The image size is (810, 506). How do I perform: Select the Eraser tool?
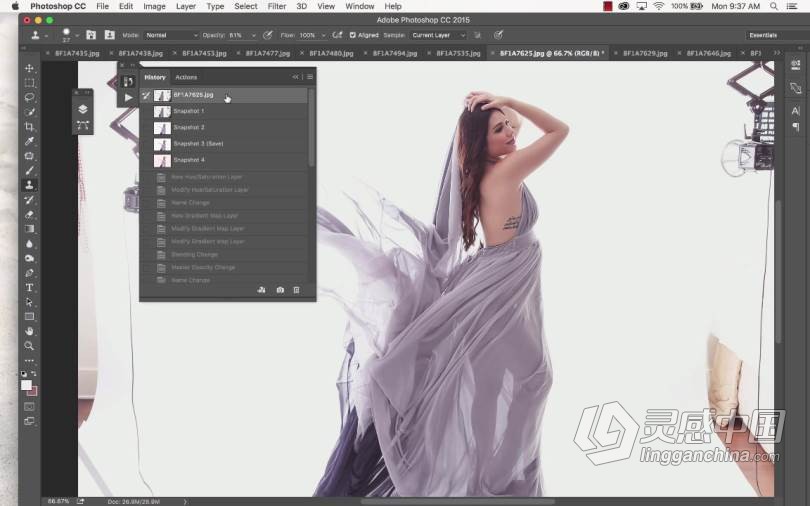click(29, 214)
